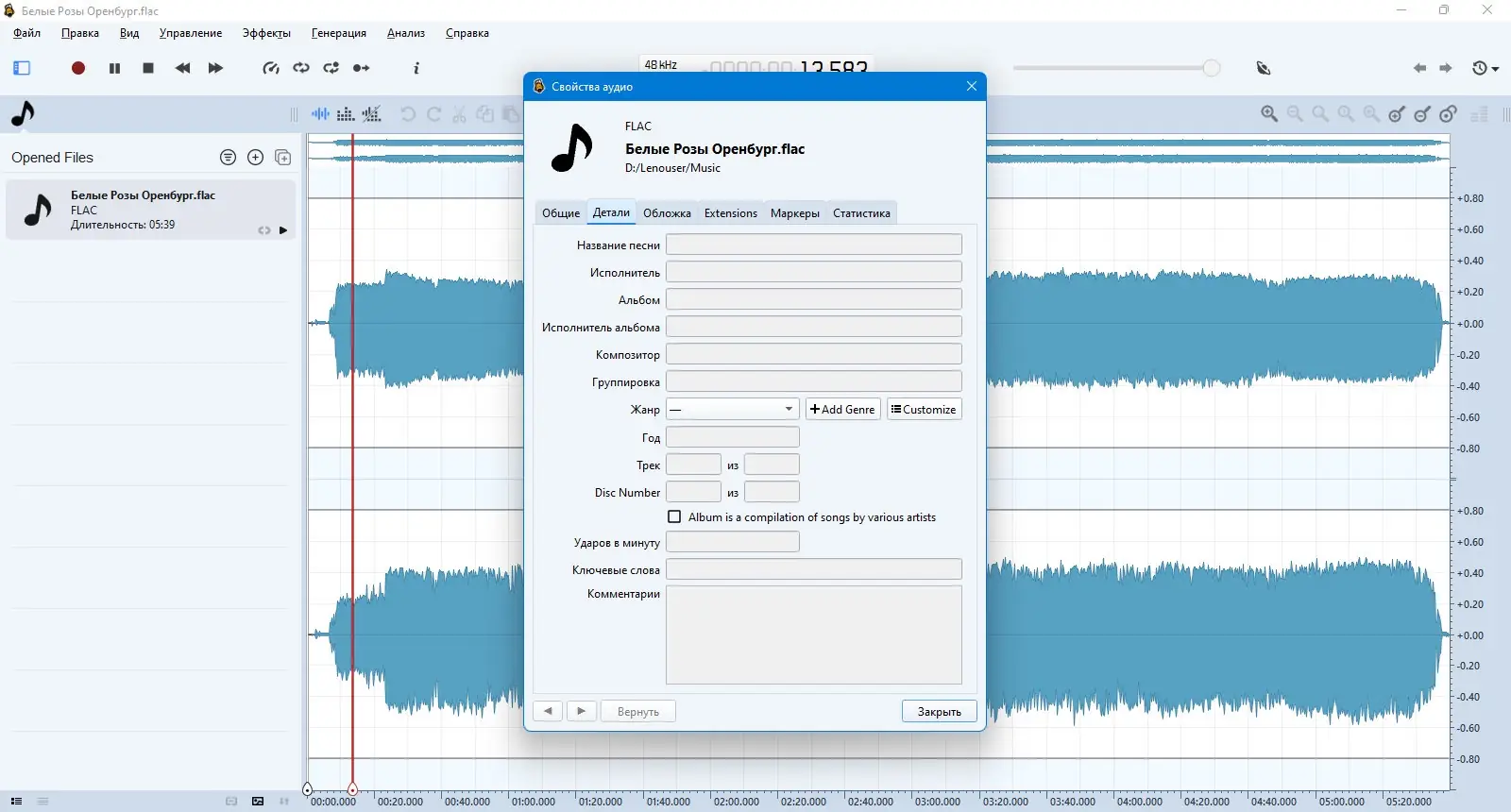Click the Add Genre button
The width and height of the screenshot is (1511, 812).
click(842, 409)
